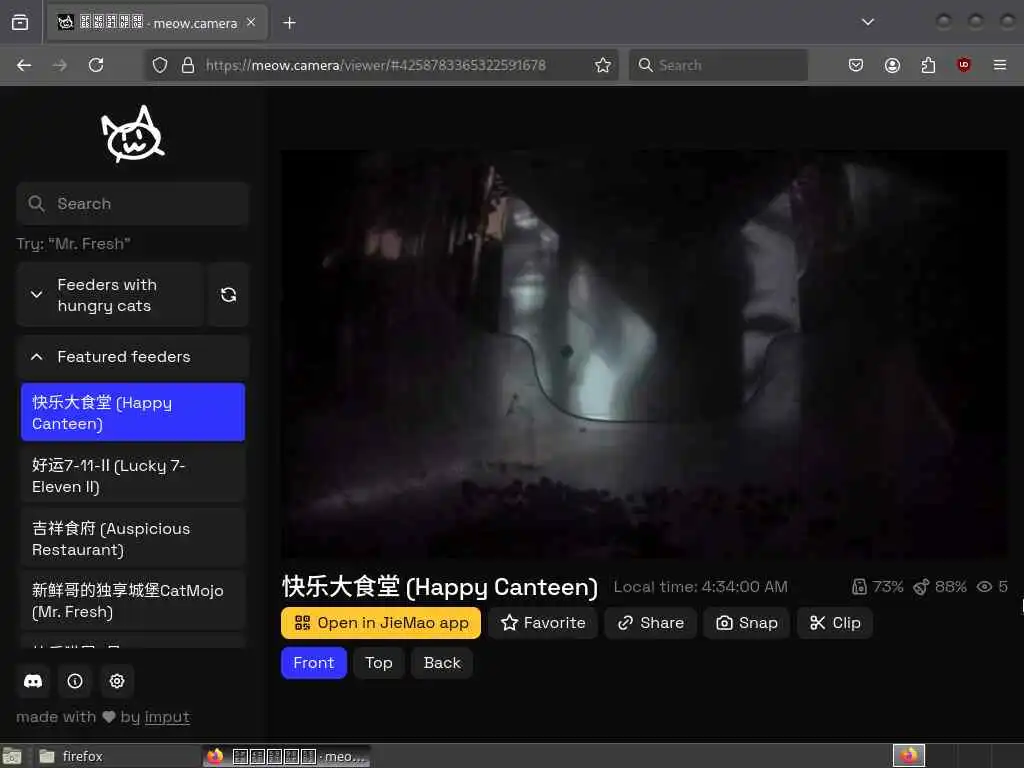Viewport: 1024px width, 768px height.
Task: Click the Happy Canteen stream title
Action: (x=440, y=587)
